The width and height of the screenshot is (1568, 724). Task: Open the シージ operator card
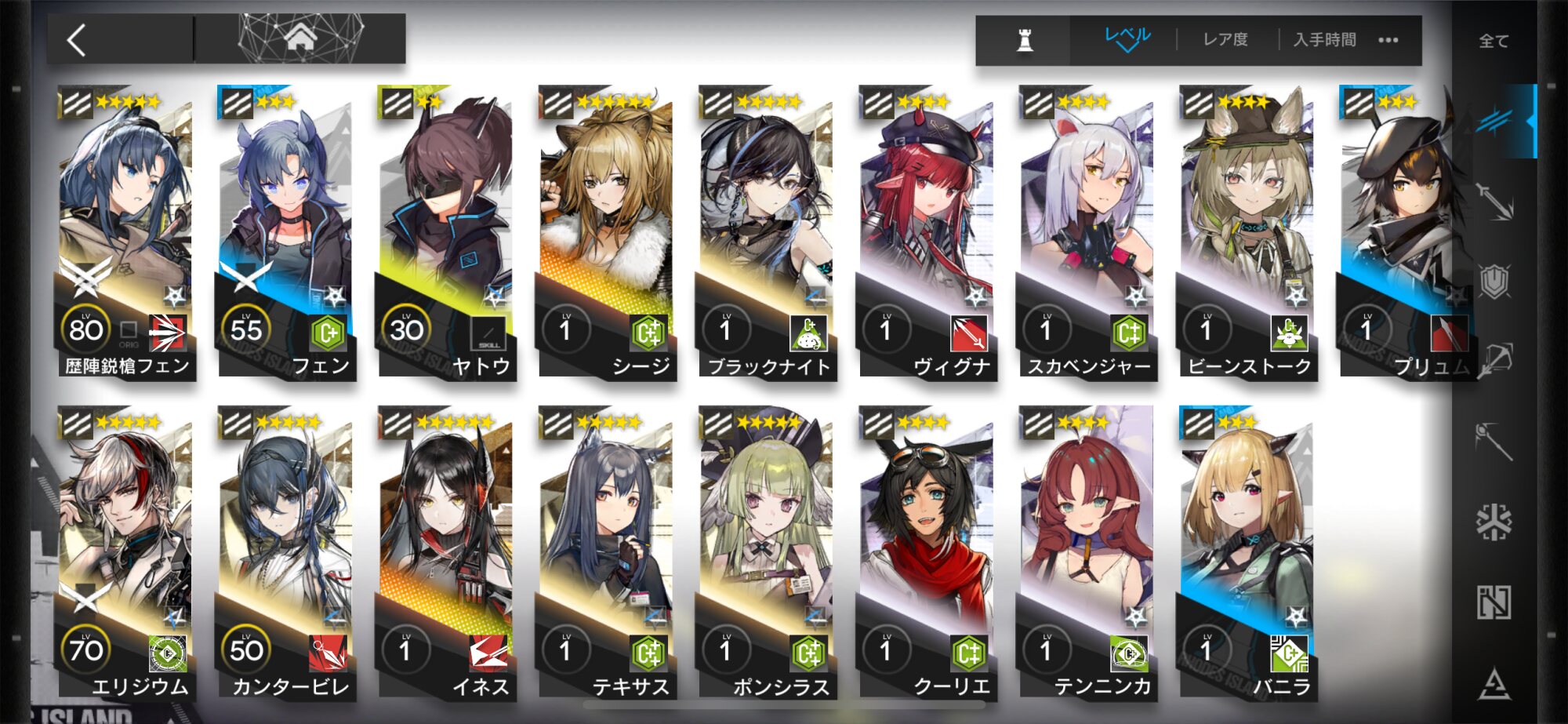pos(606,232)
